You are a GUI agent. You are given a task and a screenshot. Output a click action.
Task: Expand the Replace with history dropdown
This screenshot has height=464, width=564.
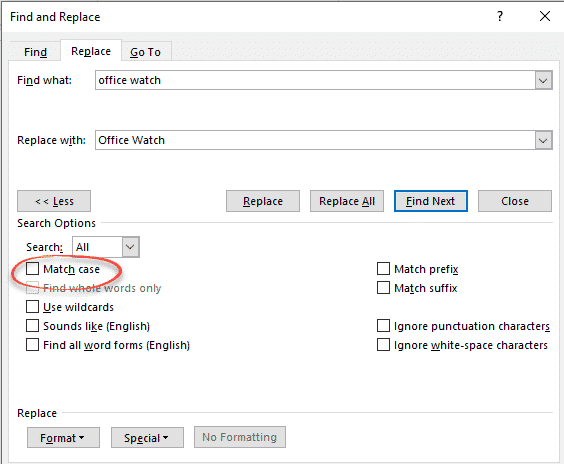[543, 140]
